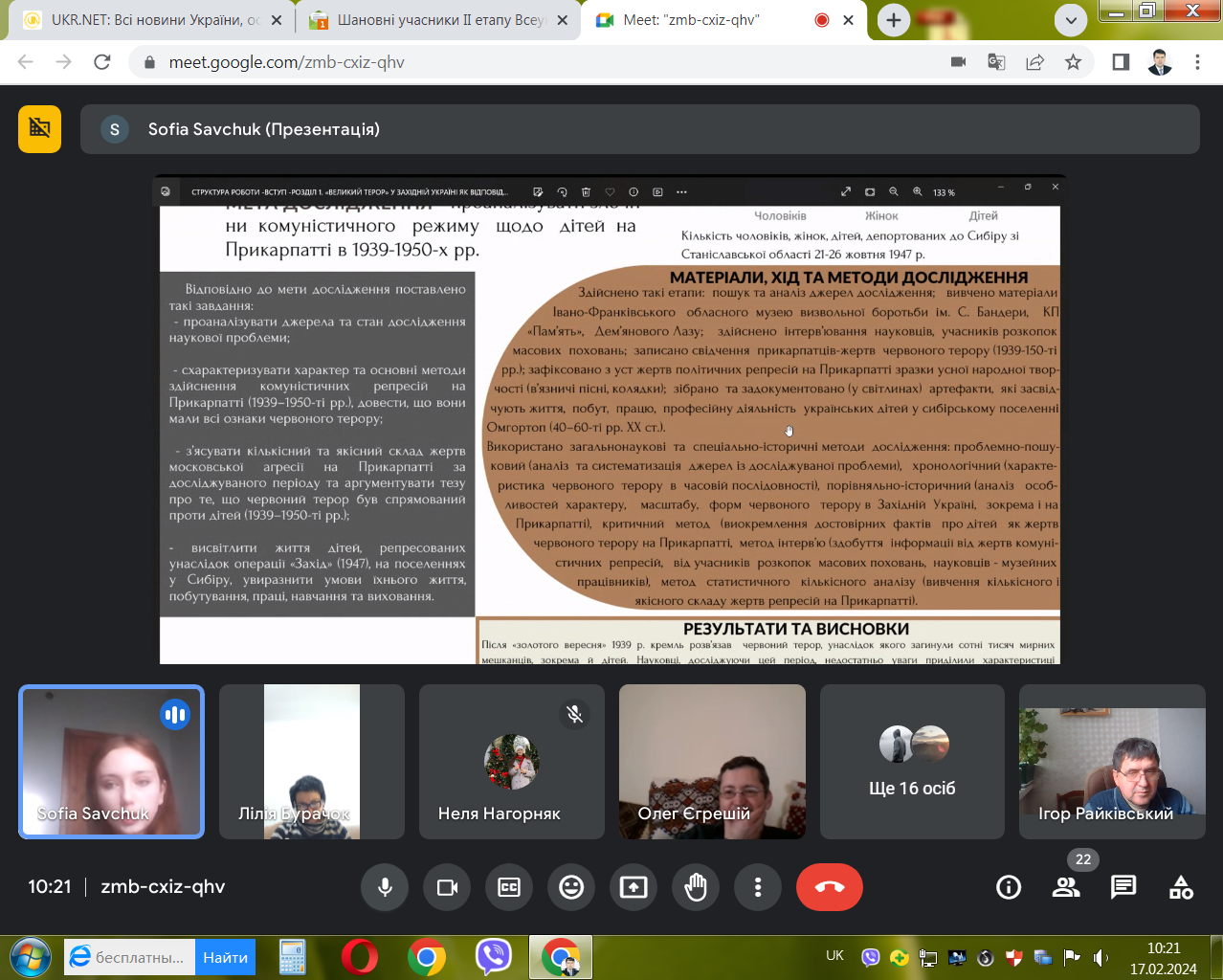1223x980 pixels.
Task: Open more options three-dot menu in call bar
Action: pyautogui.click(x=758, y=887)
